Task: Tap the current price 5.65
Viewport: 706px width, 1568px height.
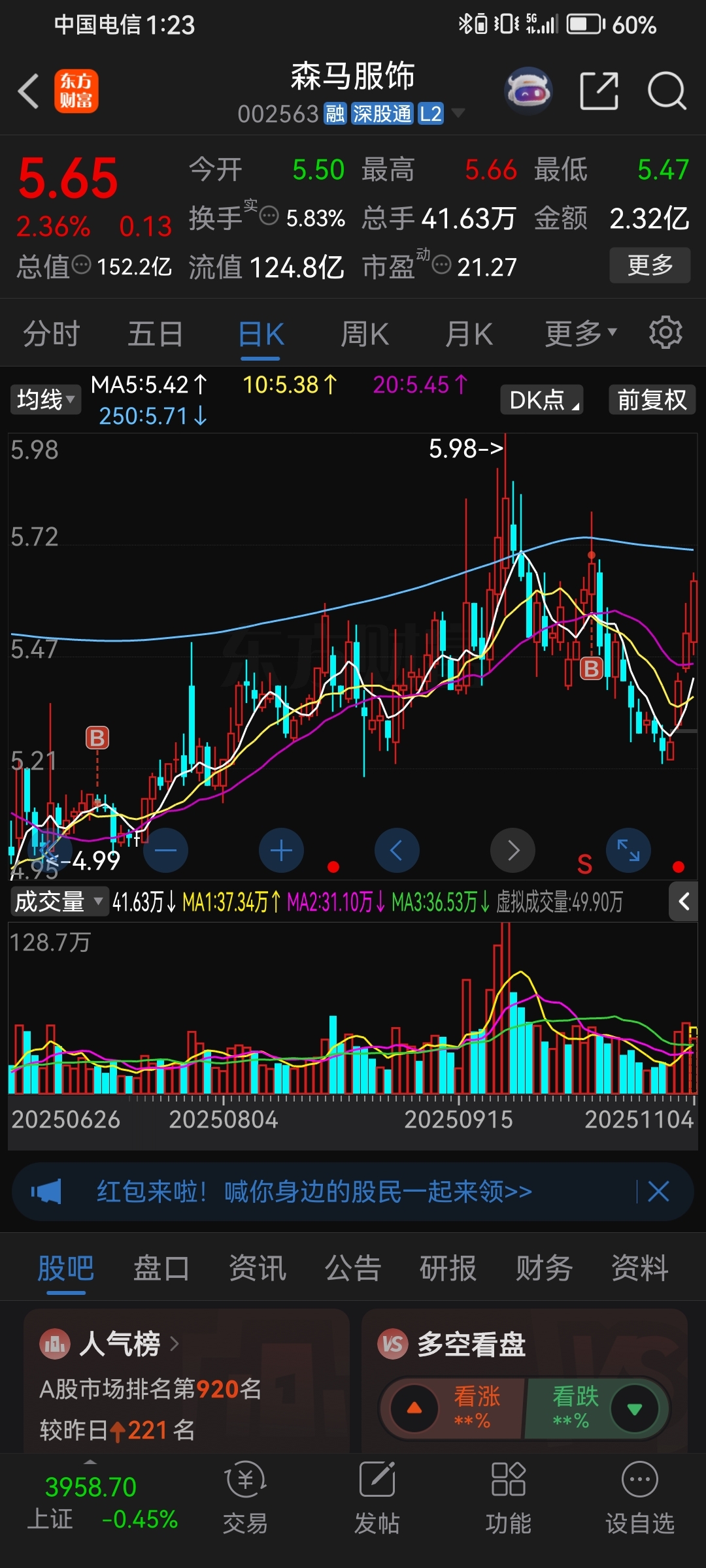Action: [x=68, y=178]
